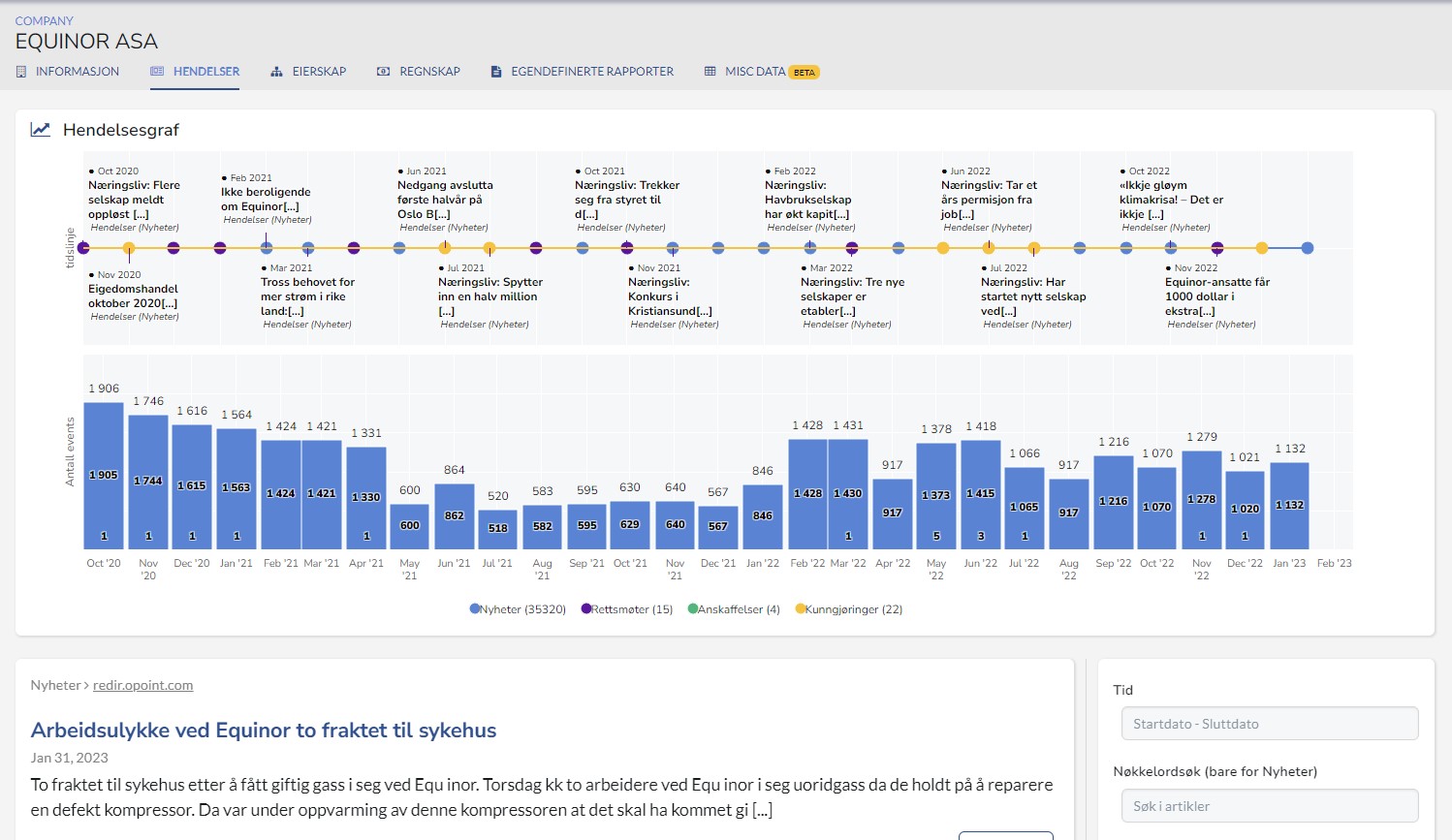Toggle Rettsmøter purple legend dot
This screenshot has height=840, width=1452.
586,609
